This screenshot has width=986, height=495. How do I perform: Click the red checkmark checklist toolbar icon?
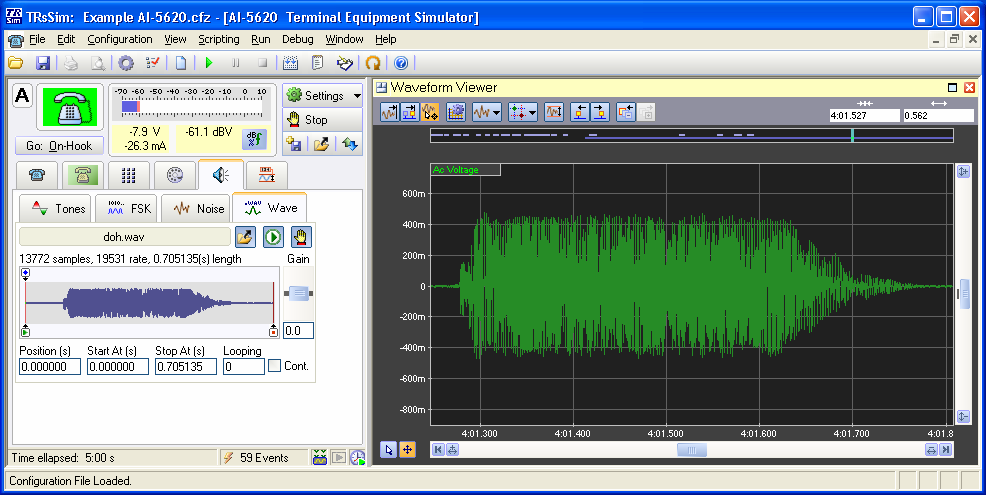click(153, 63)
